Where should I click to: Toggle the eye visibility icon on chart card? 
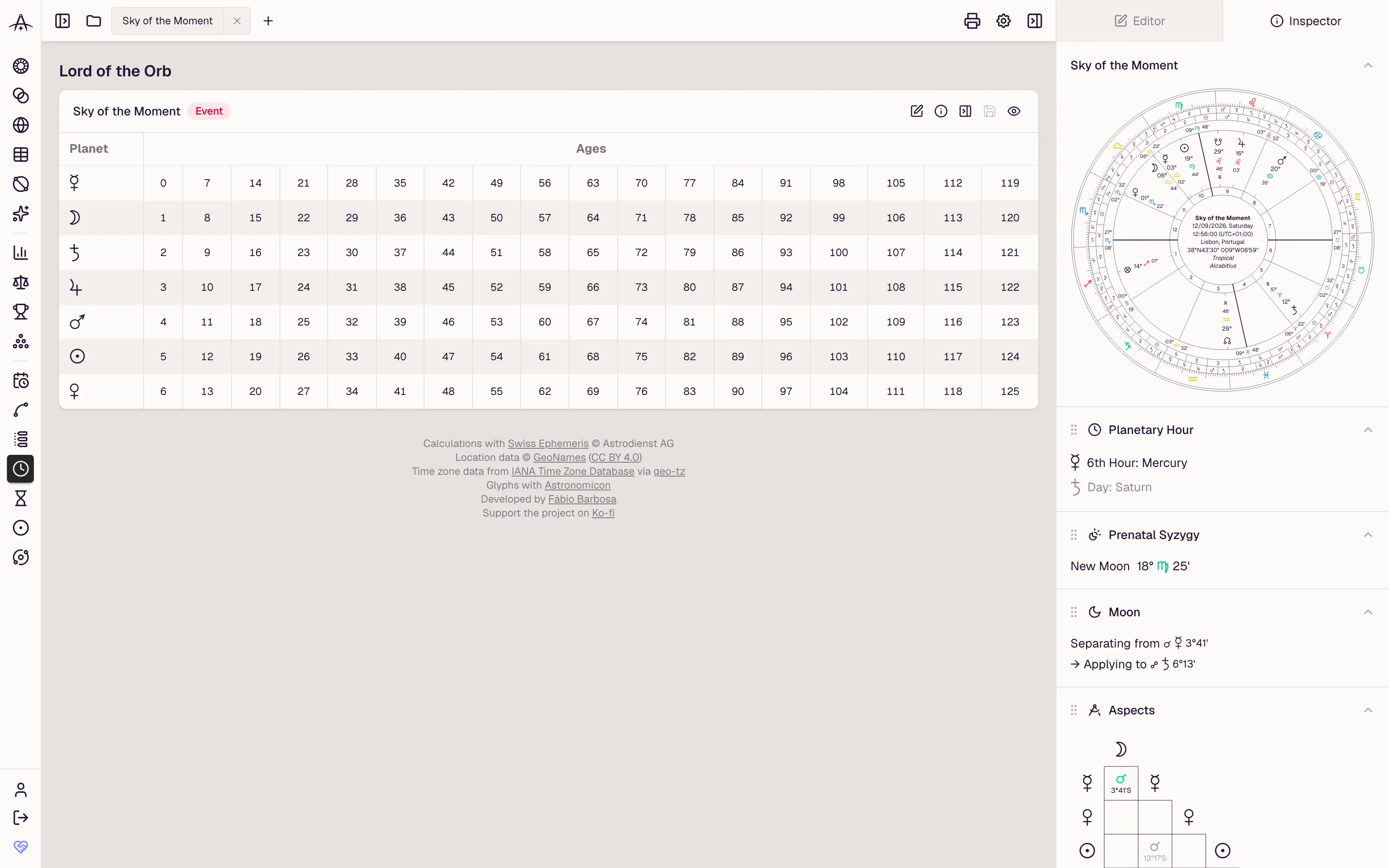[x=1014, y=112]
